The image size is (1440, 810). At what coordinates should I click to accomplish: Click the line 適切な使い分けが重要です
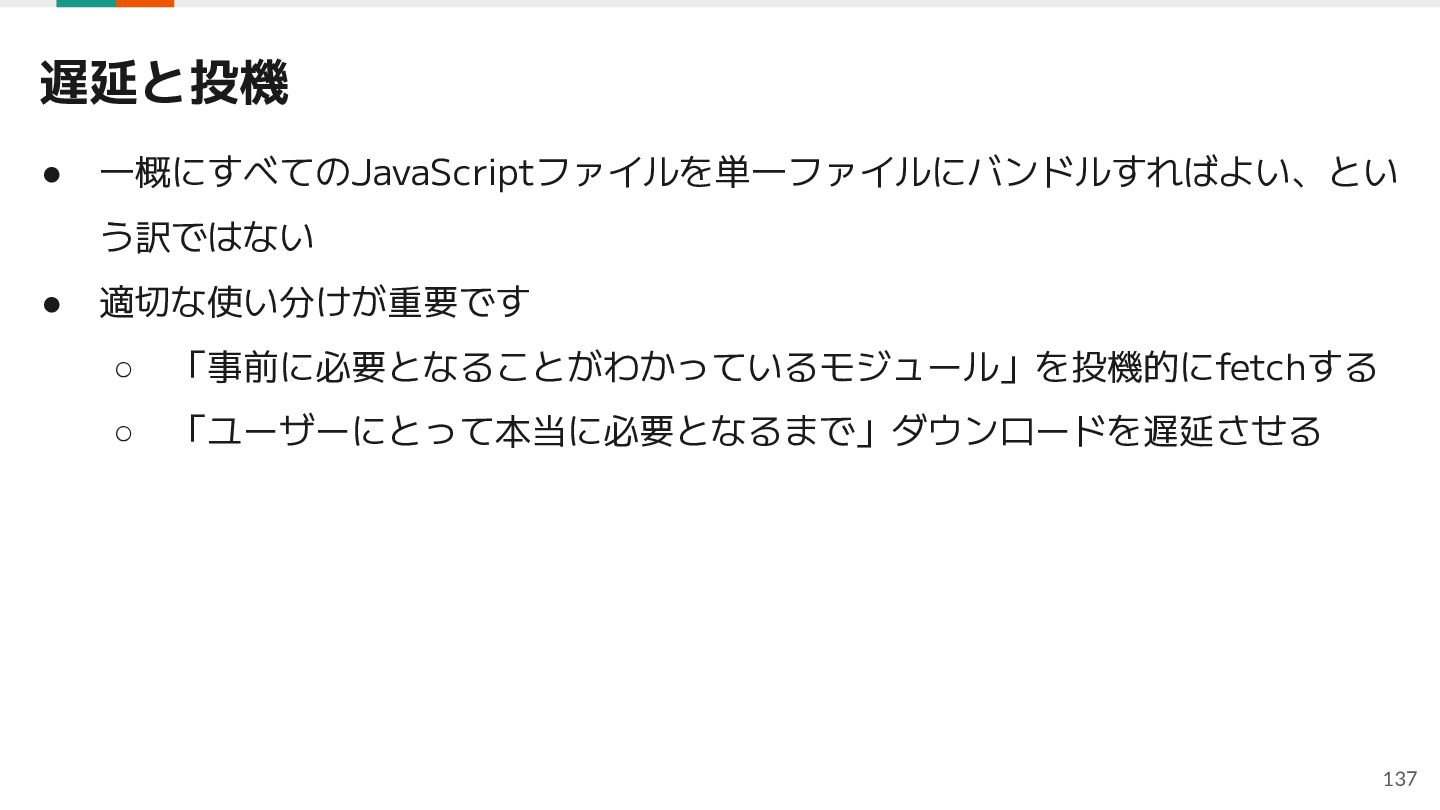(x=314, y=301)
